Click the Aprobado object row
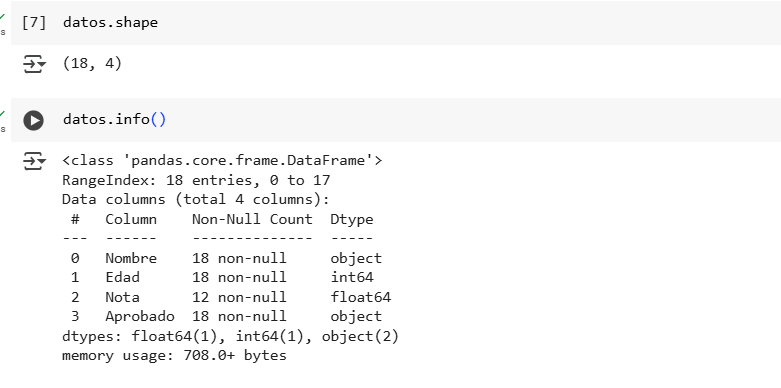Image resolution: width=781 pixels, height=388 pixels. point(222,316)
